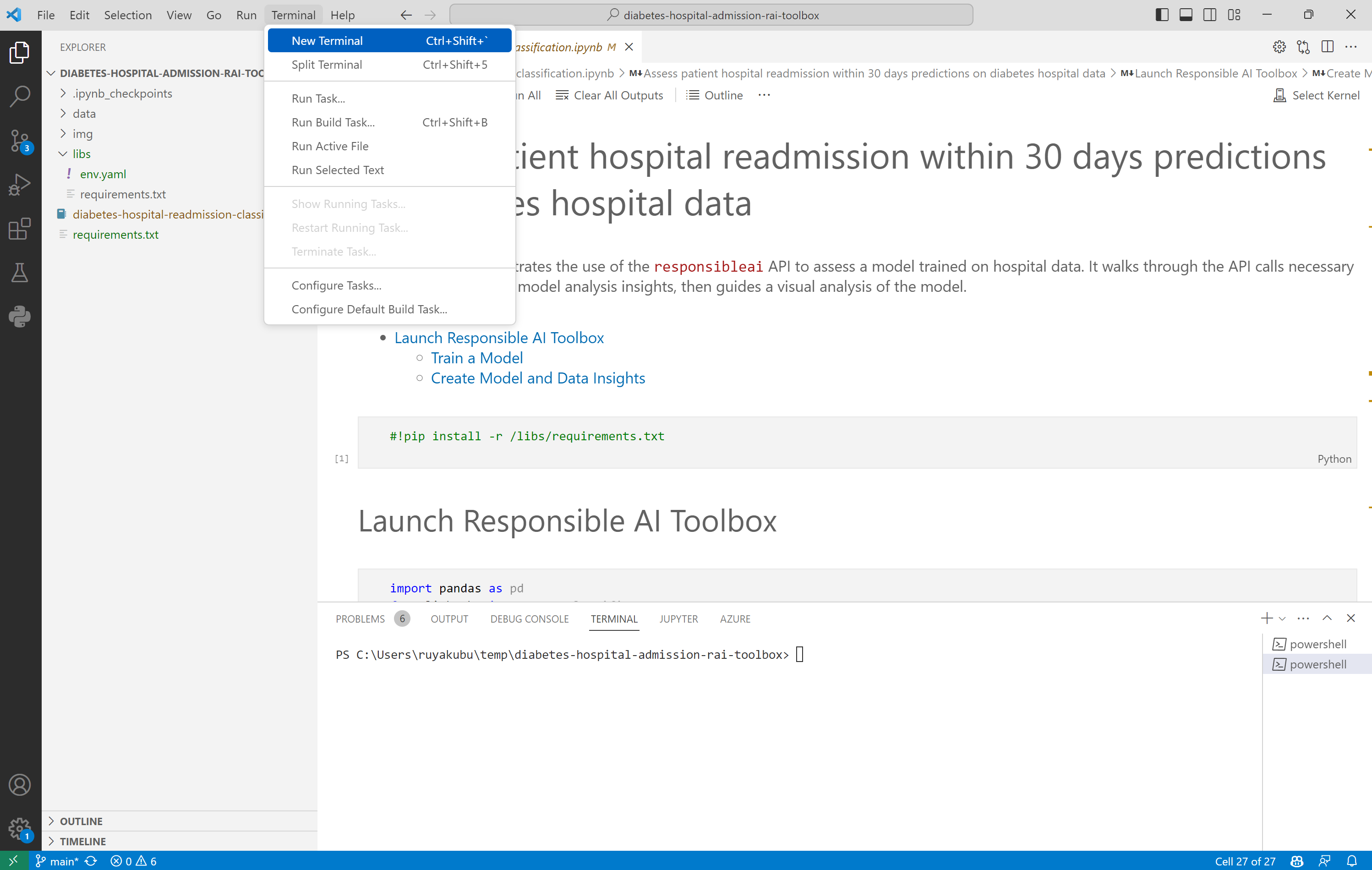Click the notebook settings gear icon
Viewport: 1372px width, 870px height.
1279,47
